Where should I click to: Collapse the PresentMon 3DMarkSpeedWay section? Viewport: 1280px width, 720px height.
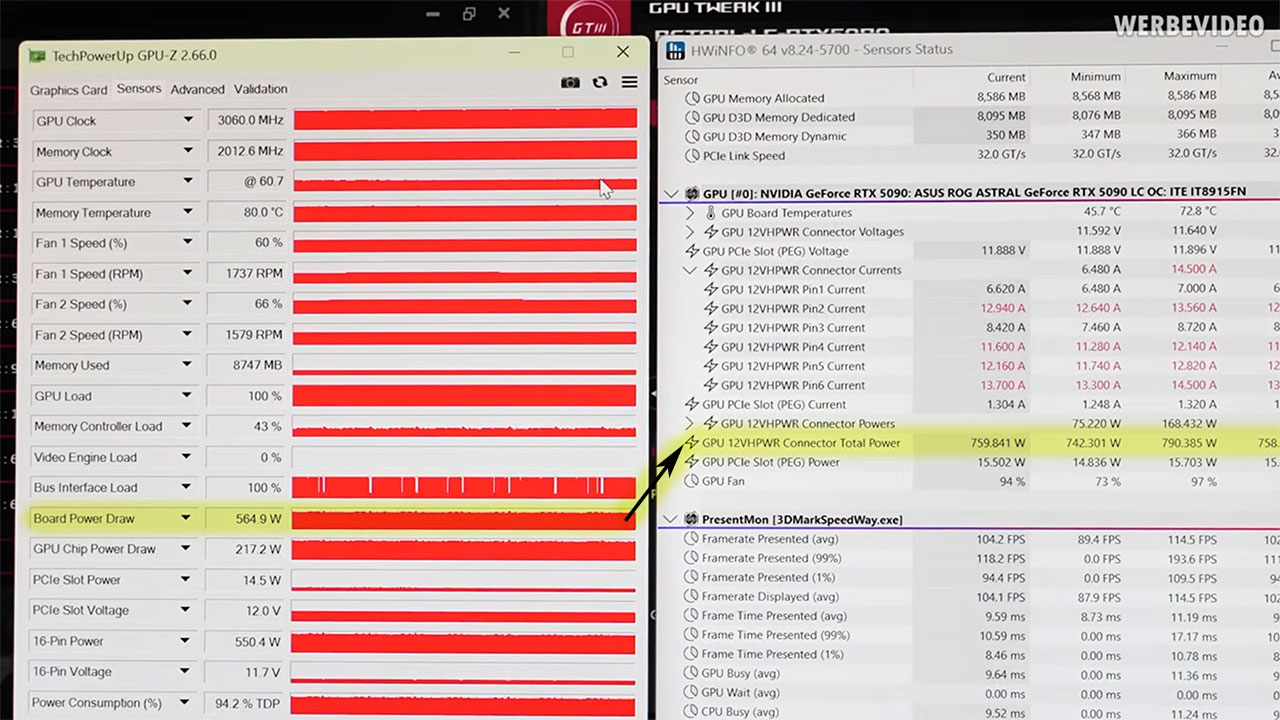point(672,520)
